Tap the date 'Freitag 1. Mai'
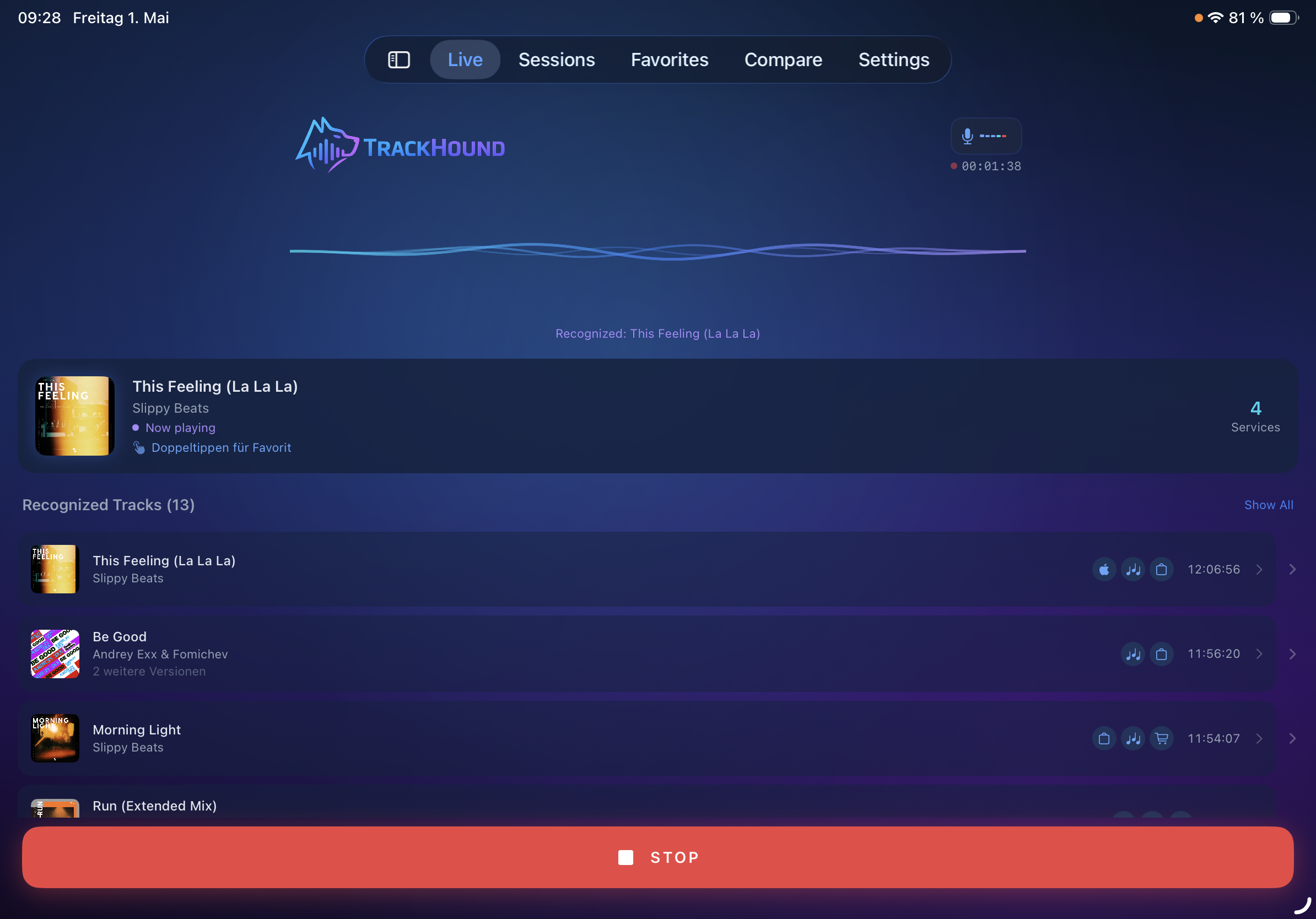 pos(121,18)
